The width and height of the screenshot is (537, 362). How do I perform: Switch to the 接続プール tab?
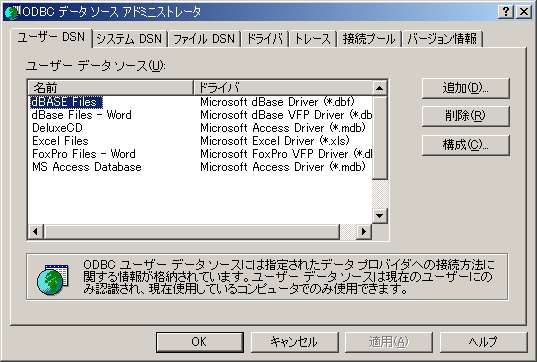369,39
